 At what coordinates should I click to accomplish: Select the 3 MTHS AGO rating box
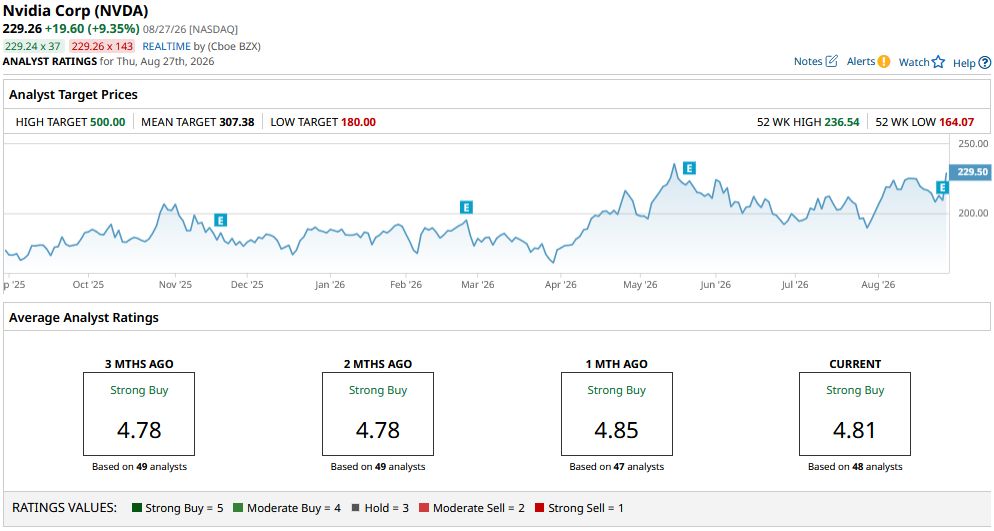(x=139, y=414)
